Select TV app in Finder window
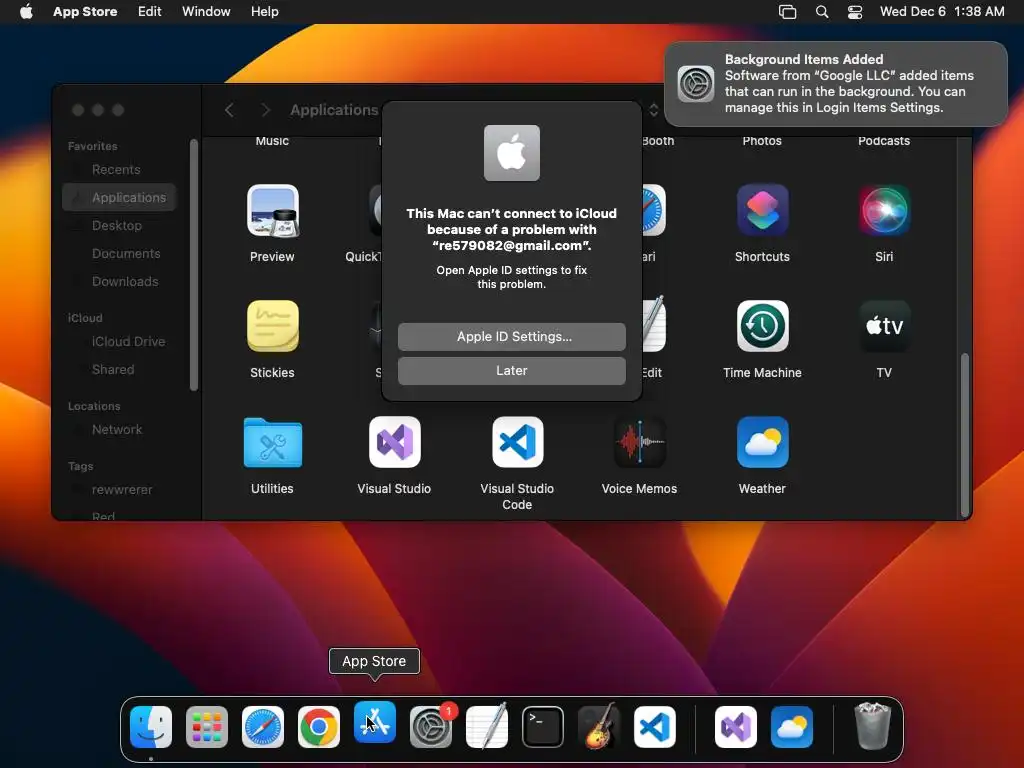The height and width of the screenshot is (768, 1024). (x=884, y=326)
